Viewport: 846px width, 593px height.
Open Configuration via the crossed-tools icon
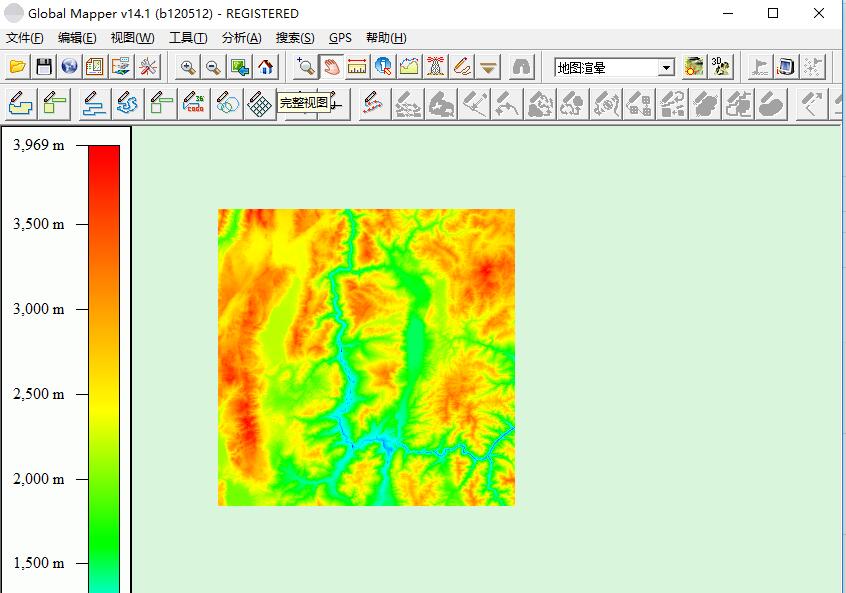click(x=147, y=67)
